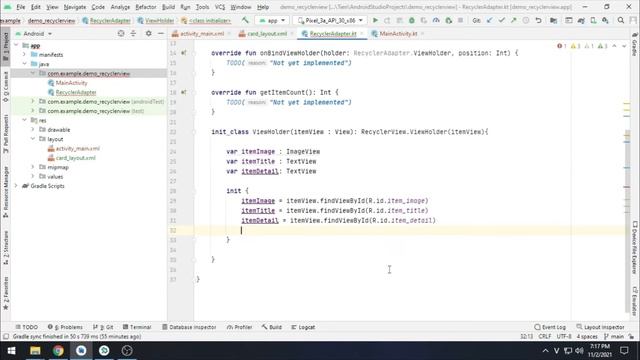640x360 pixels.
Task: Open the app run configuration dropdown
Action: click(x=272, y=20)
